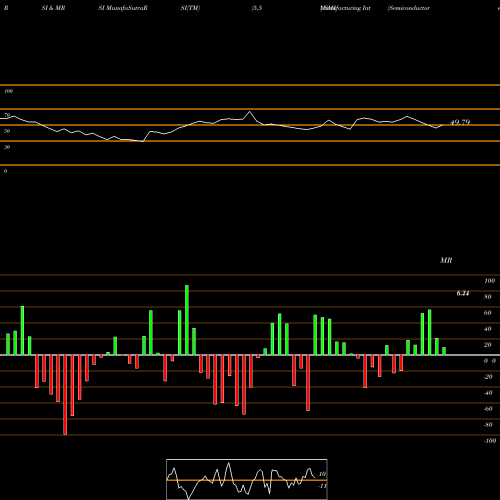Click the MR axis label 40
500x500 pixels.
[x=488, y=329]
